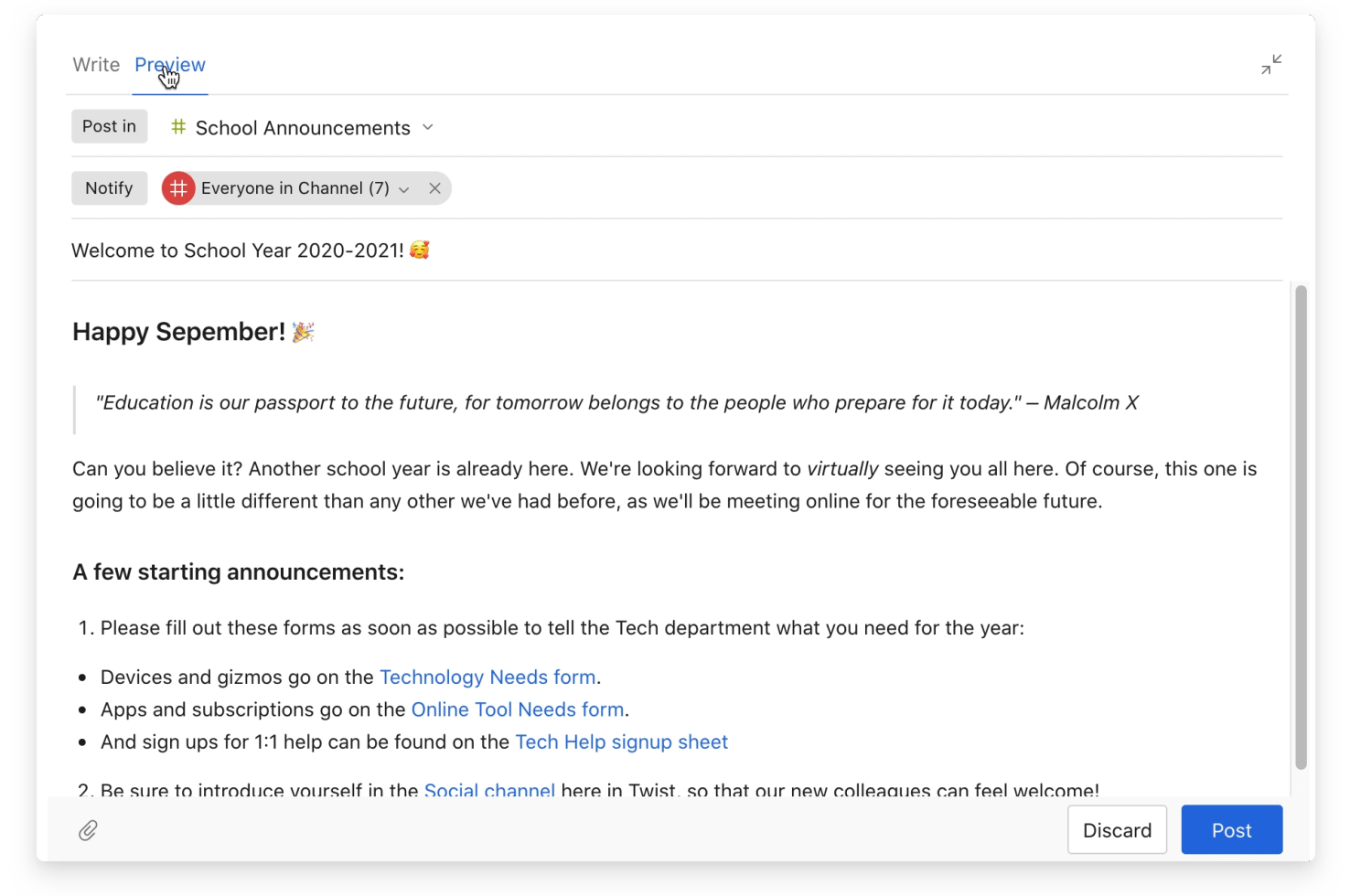Click the green hash icon beside School Announcements
1350x896 pixels.
click(178, 127)
